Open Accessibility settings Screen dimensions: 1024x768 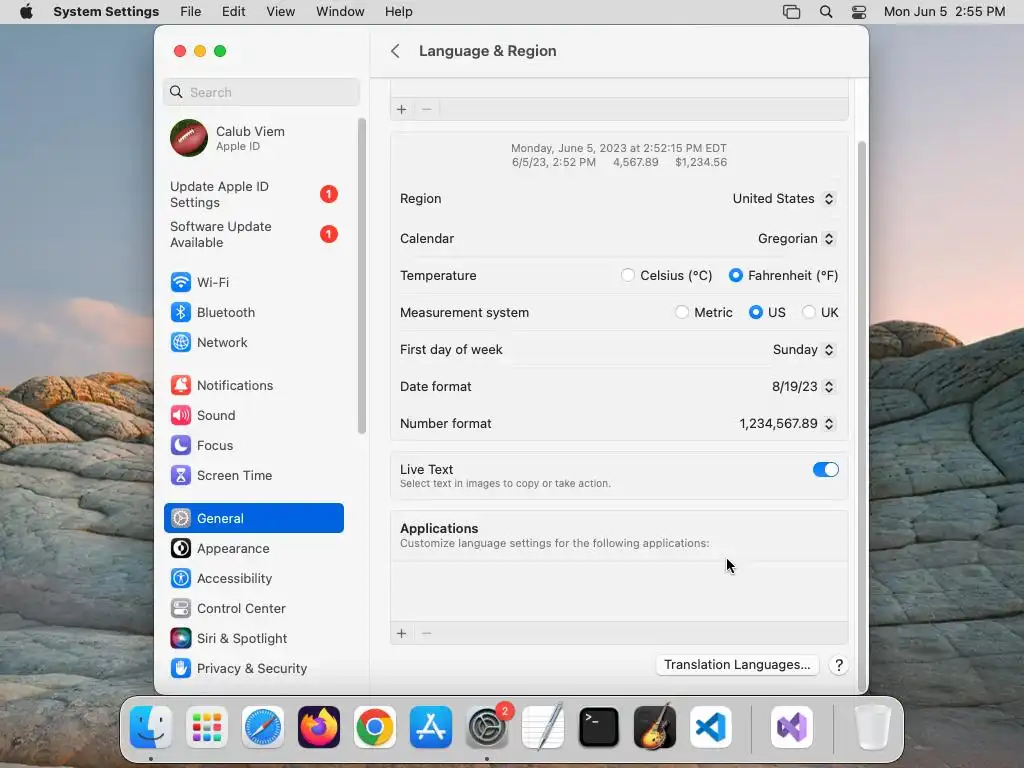tap(253, 579)
